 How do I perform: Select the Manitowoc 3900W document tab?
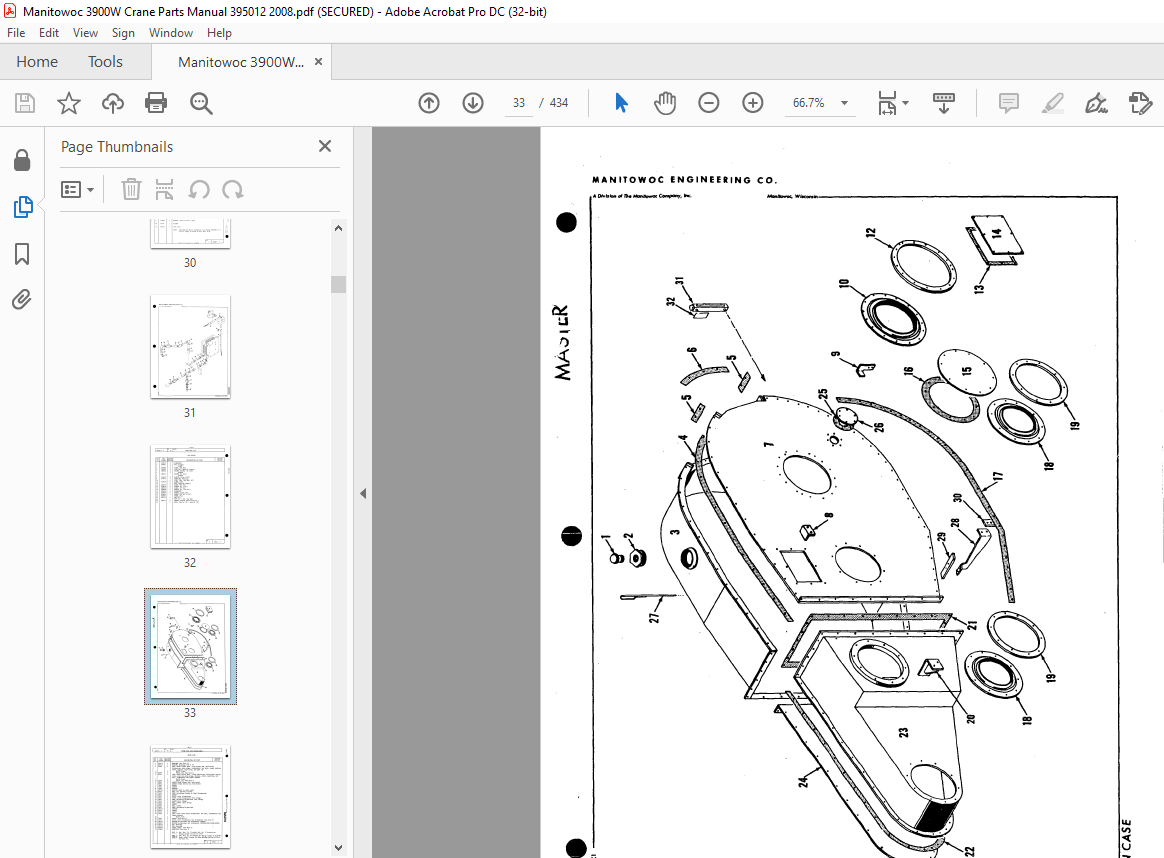[x=241, y=62]
